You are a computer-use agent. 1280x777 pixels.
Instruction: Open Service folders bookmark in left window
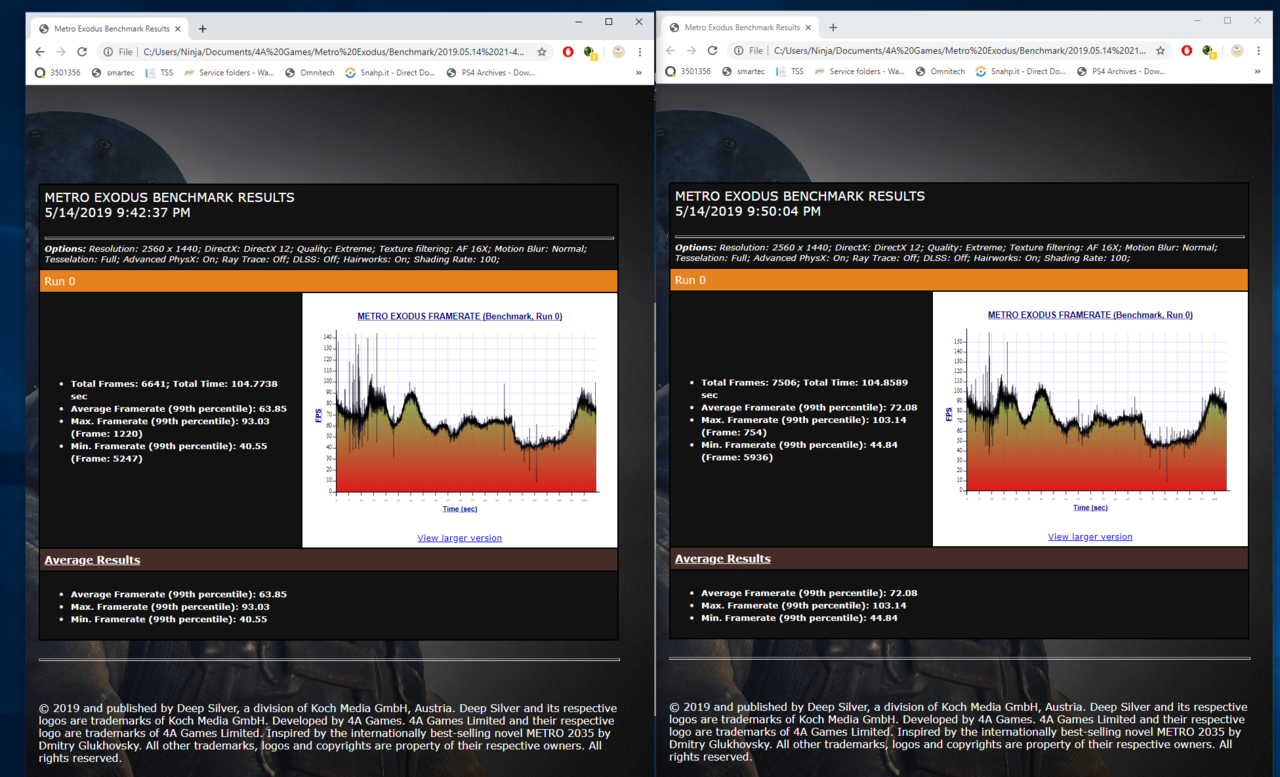[229, 72]
